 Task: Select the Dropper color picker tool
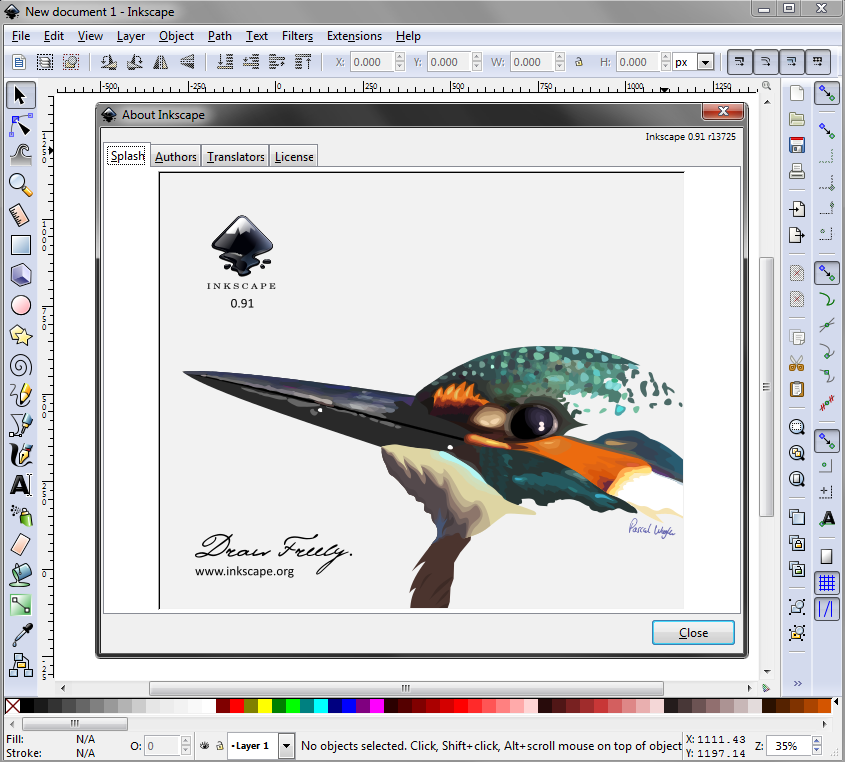(x=21, y=633)
